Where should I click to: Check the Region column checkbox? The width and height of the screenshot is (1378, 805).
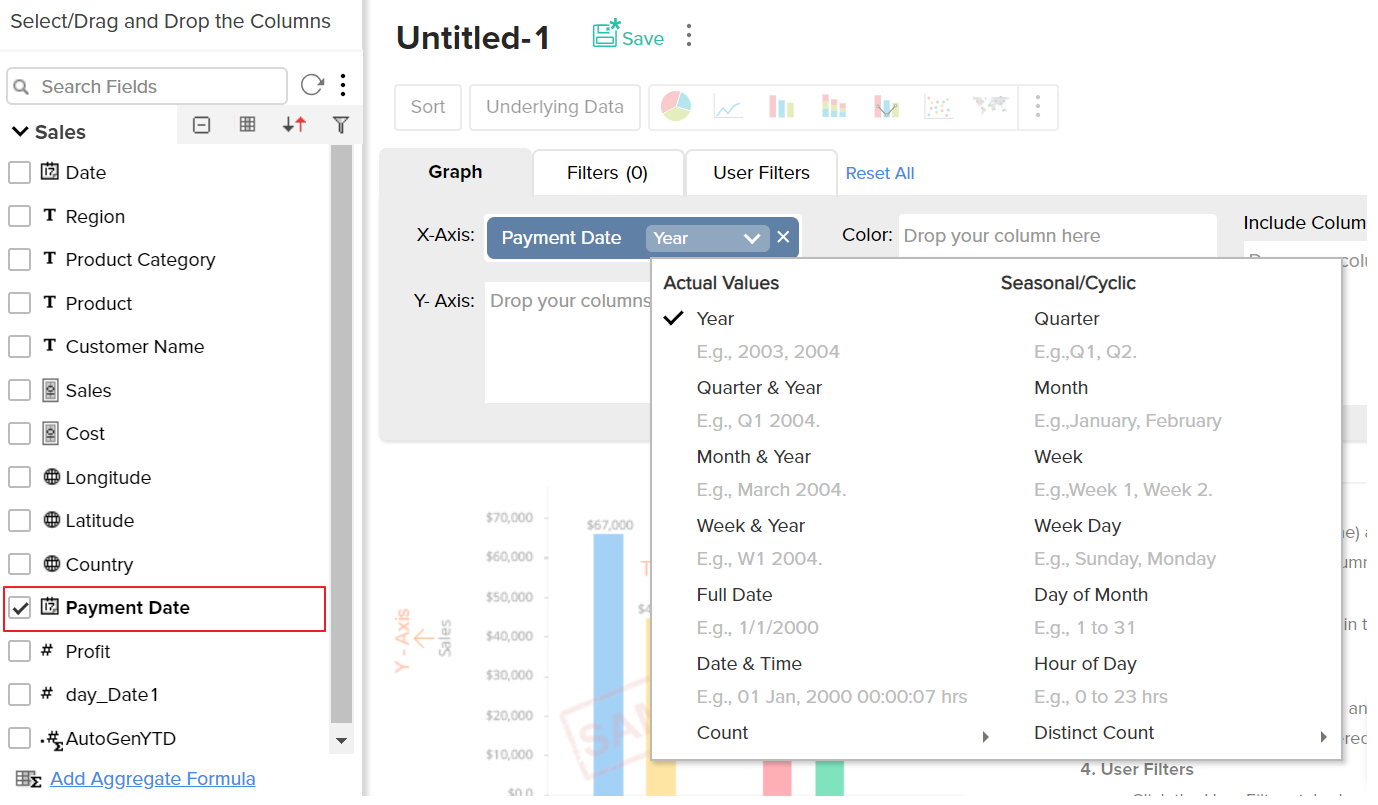pyautogui.click(x=19, y=217)
